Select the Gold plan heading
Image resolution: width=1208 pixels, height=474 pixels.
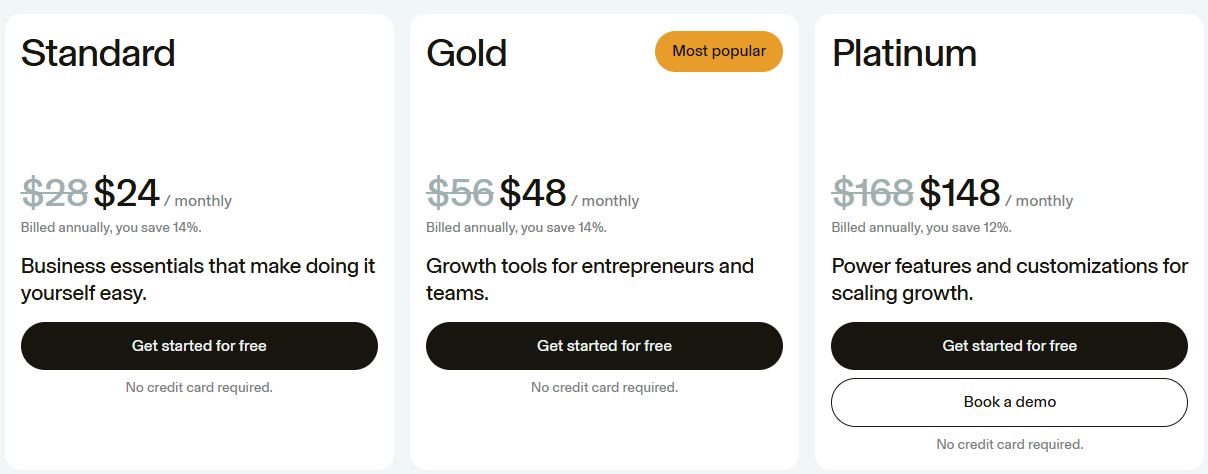pos(466,53)
